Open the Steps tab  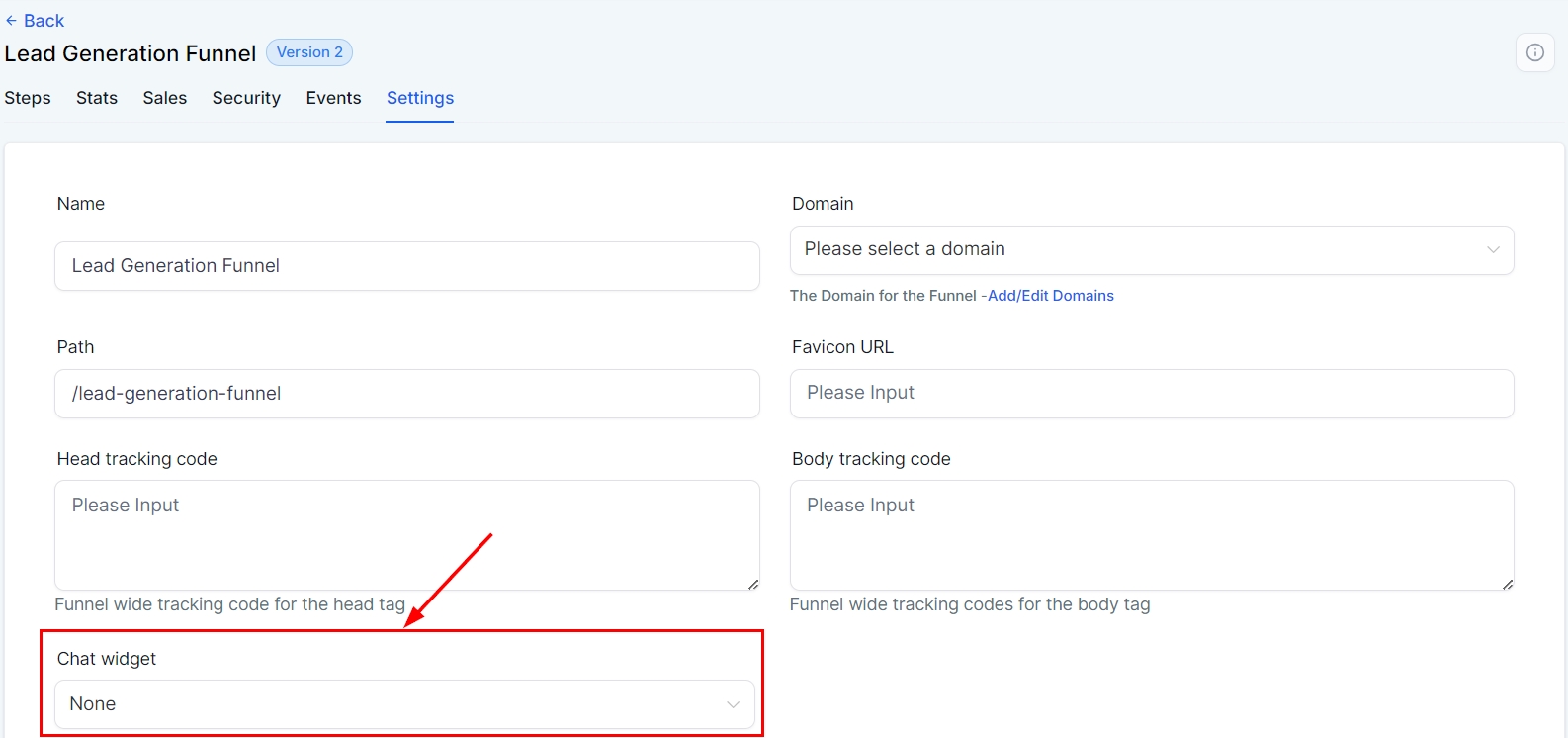(x=28, y=98)
